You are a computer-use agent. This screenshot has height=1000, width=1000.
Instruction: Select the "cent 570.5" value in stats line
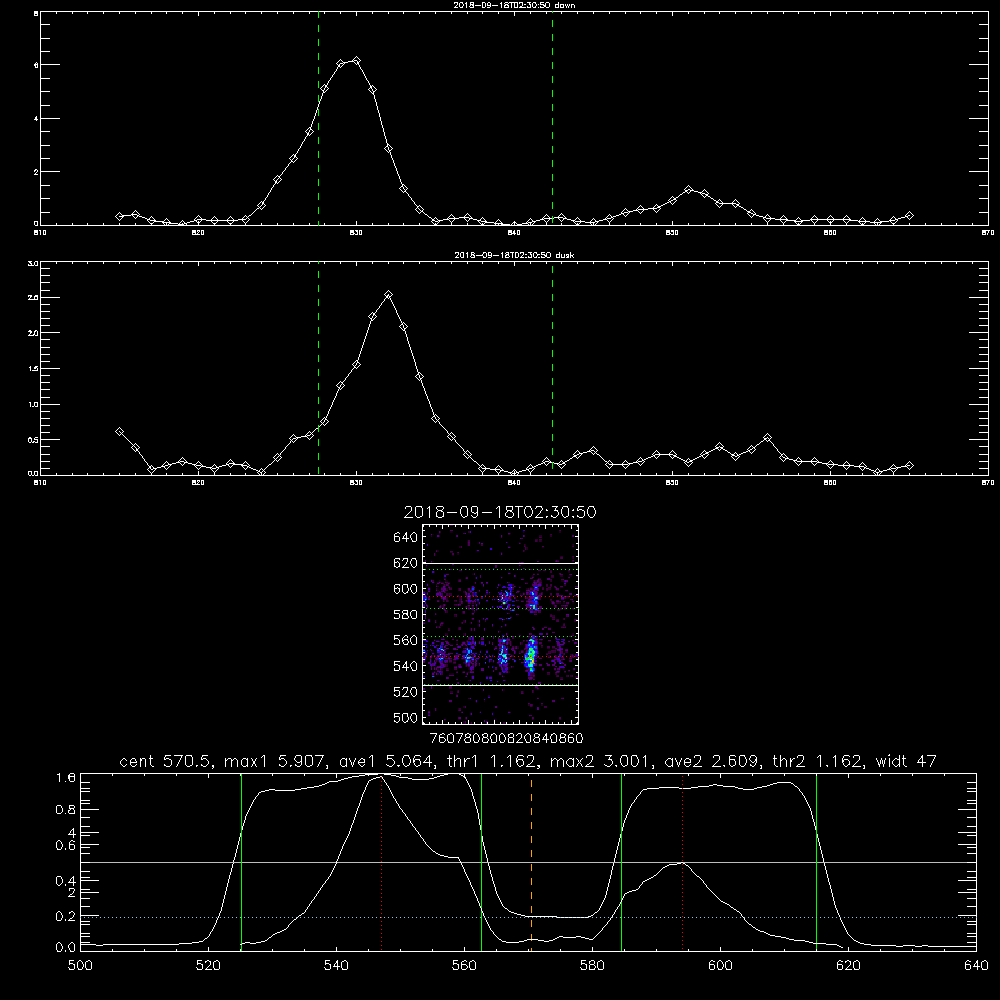166,761
